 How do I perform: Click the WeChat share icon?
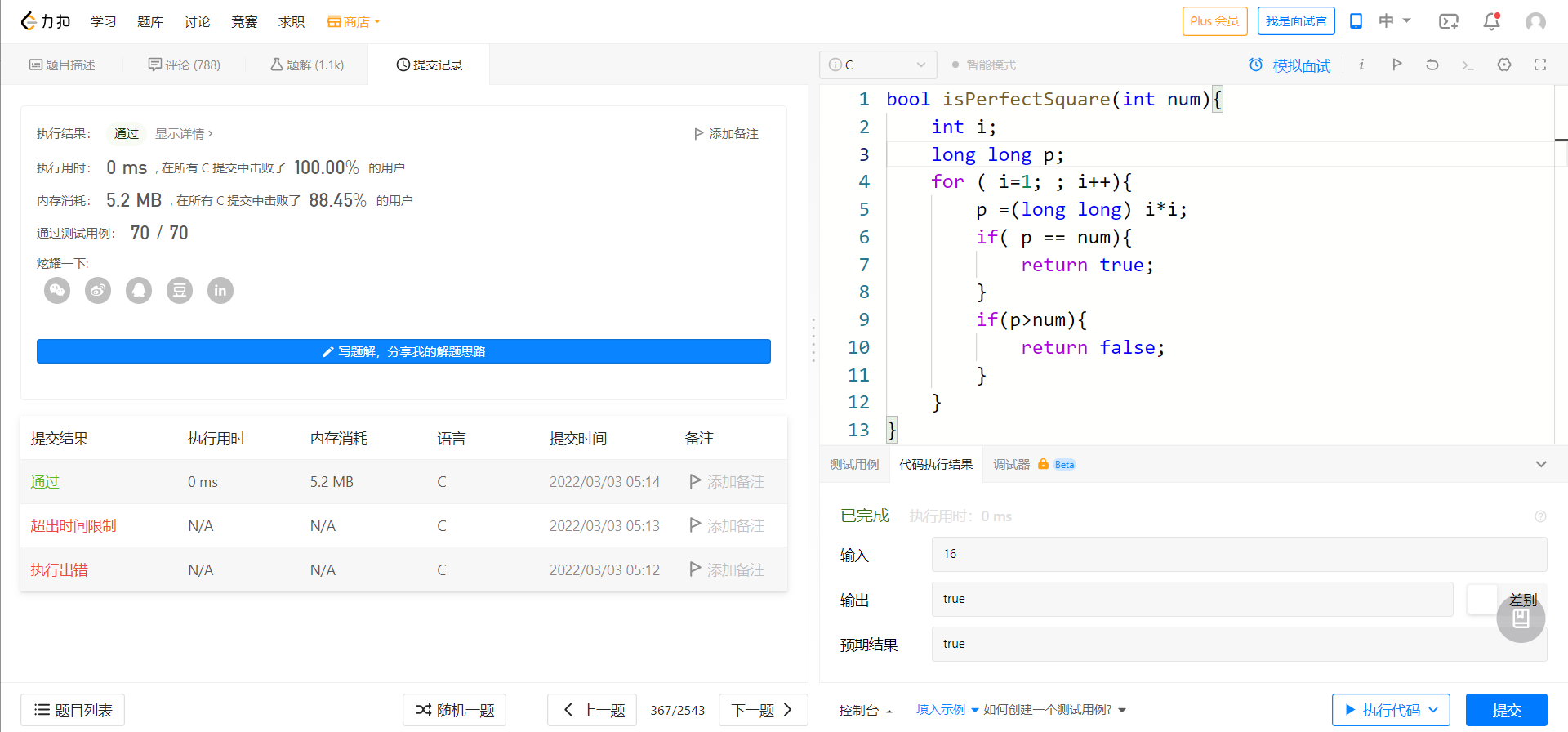pyautogui.click(x=57, y=290)
